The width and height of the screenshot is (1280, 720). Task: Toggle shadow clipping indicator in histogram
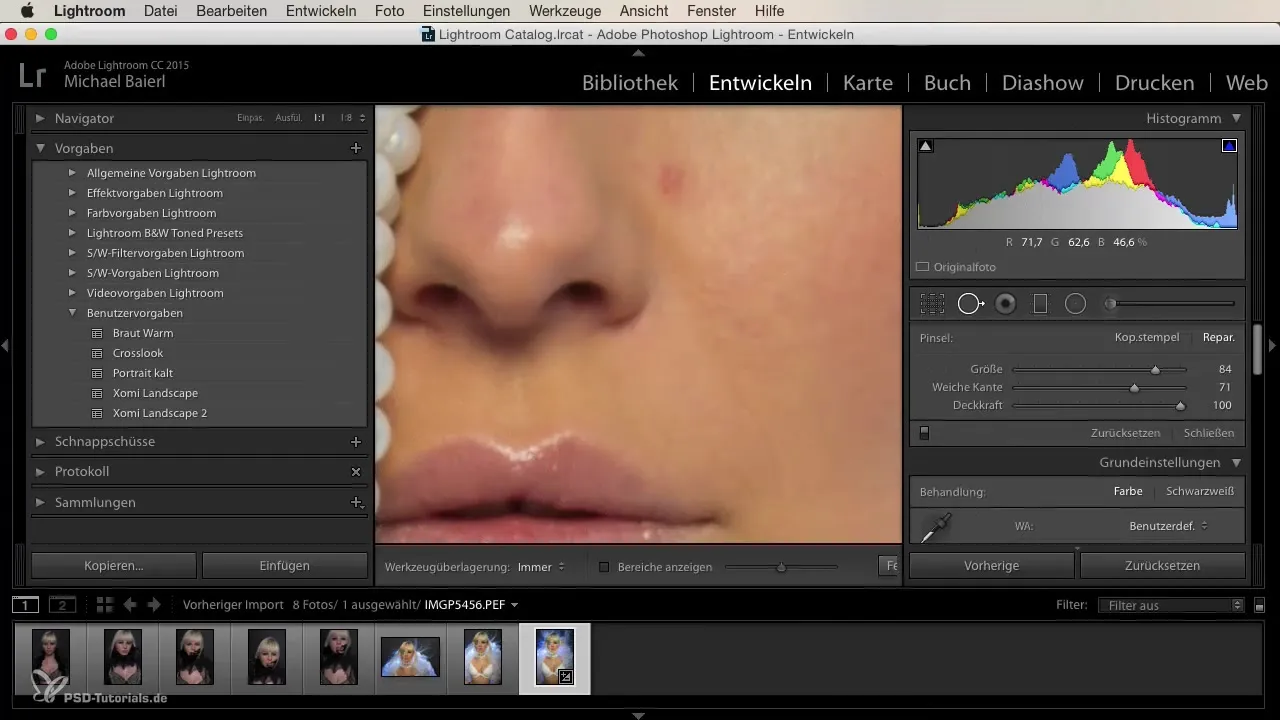pyautogui.click(x=925, y=146)
